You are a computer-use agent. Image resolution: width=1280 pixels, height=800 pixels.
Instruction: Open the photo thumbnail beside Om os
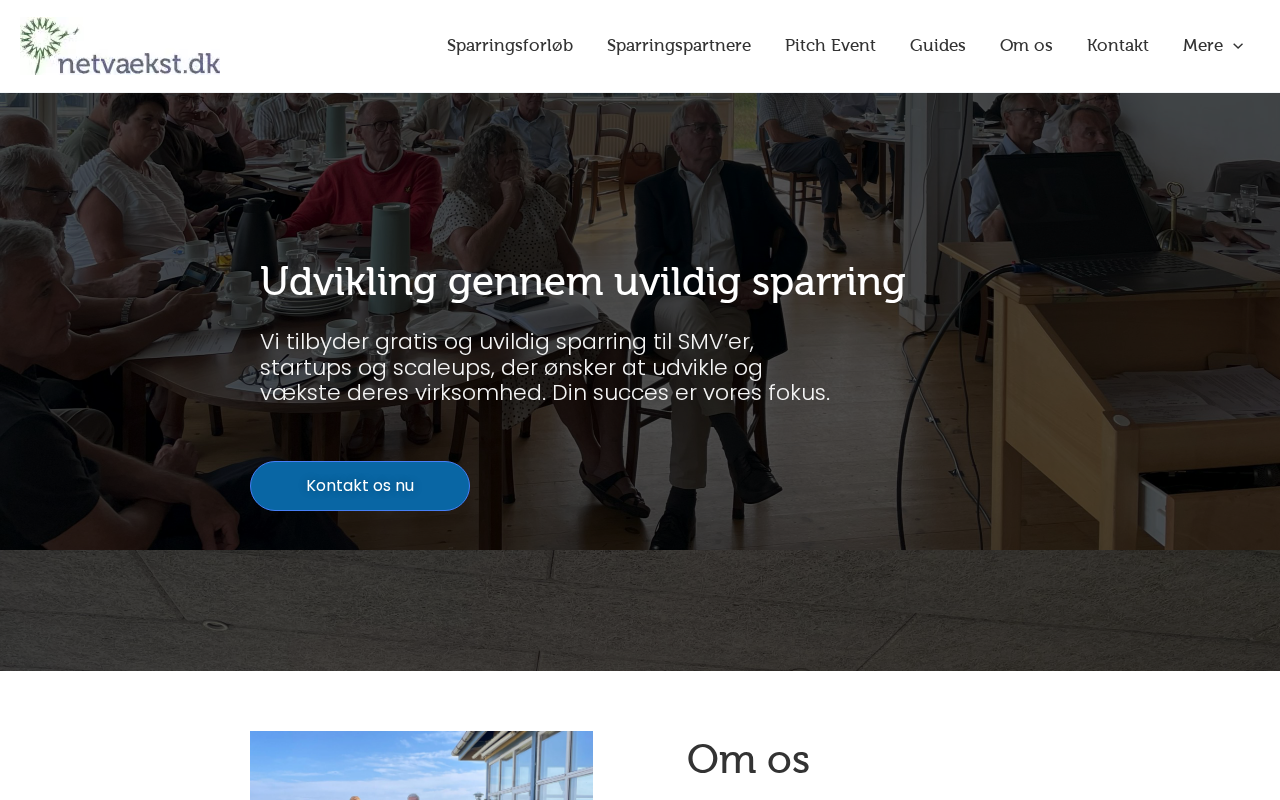tap(421, 765)
